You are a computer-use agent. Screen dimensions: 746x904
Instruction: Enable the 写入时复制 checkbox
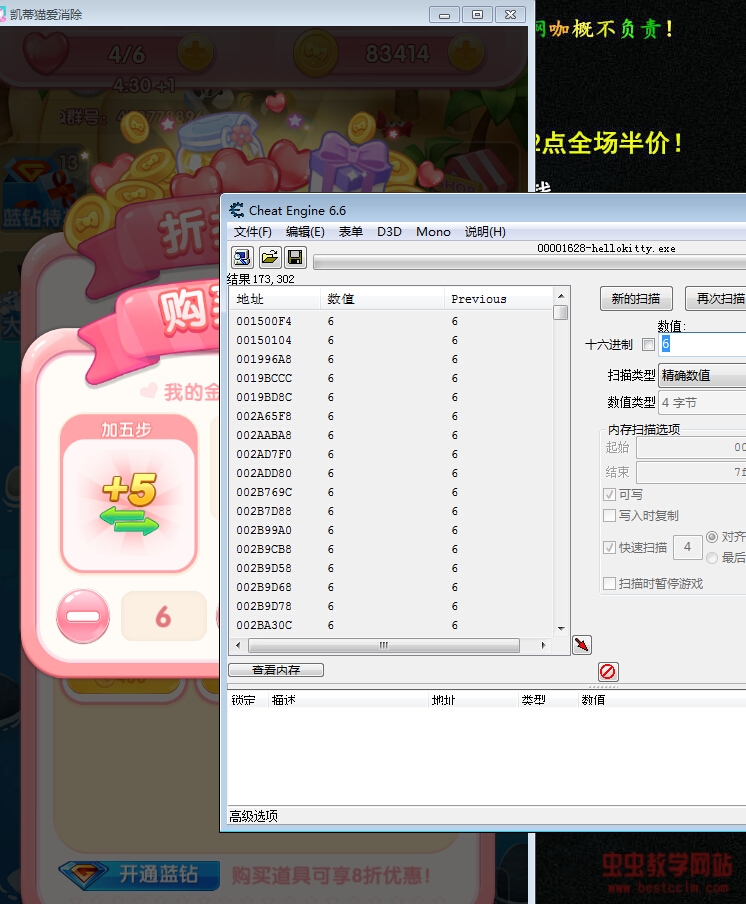pyautogui.click(x=609, y=515)
